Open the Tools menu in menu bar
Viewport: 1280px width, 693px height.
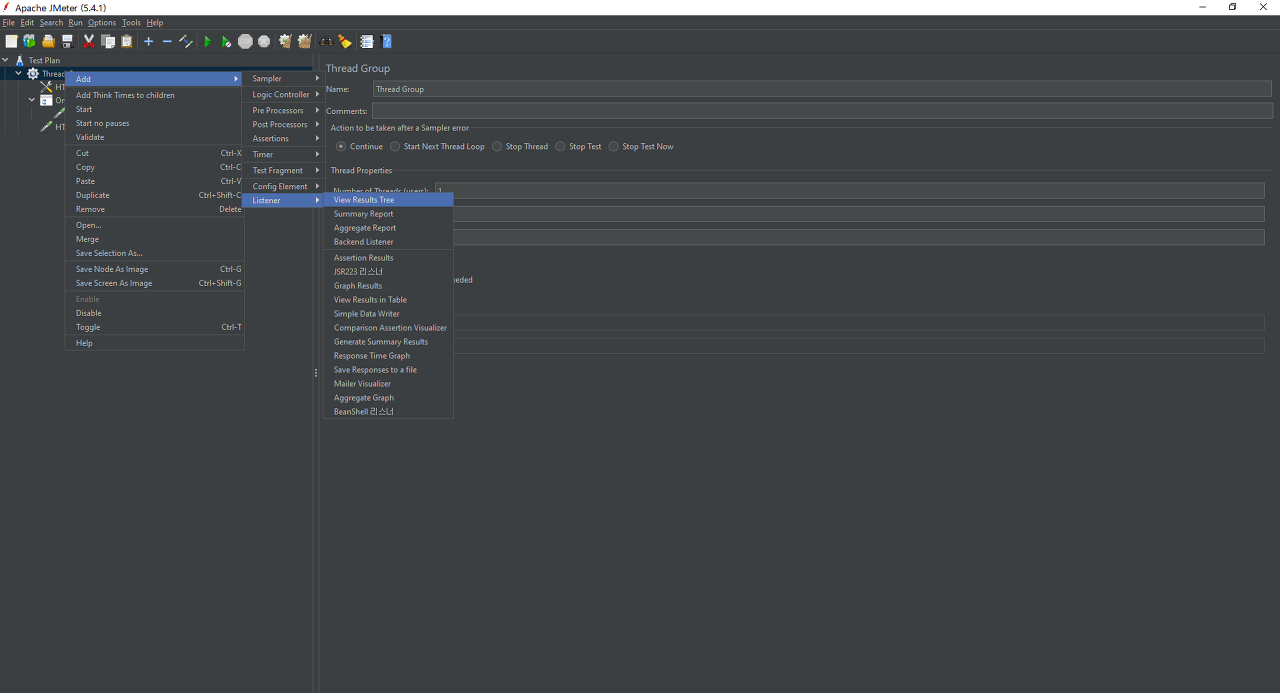131,22
